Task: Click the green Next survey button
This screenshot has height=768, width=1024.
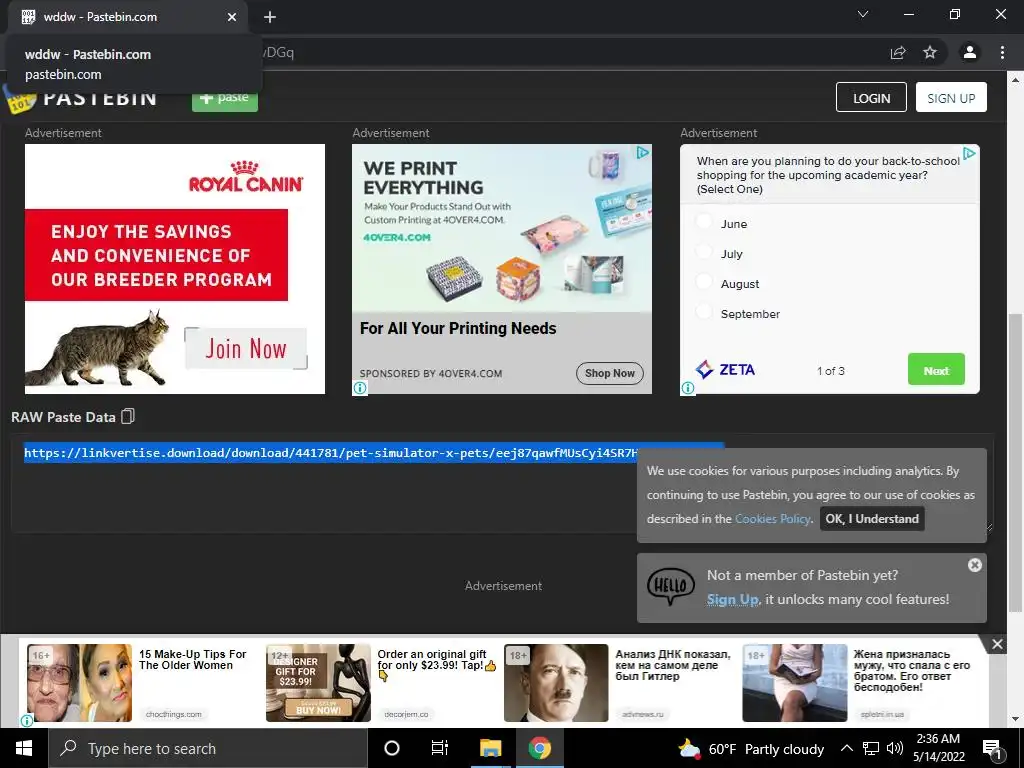Action: 936,370
